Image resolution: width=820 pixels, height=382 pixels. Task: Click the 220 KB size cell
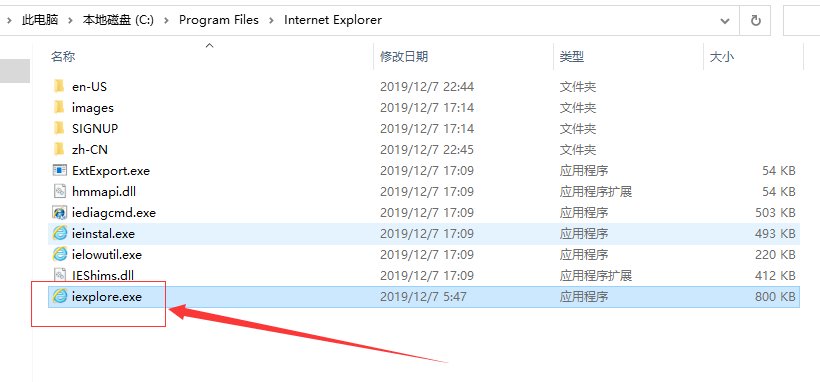(775, 254)
